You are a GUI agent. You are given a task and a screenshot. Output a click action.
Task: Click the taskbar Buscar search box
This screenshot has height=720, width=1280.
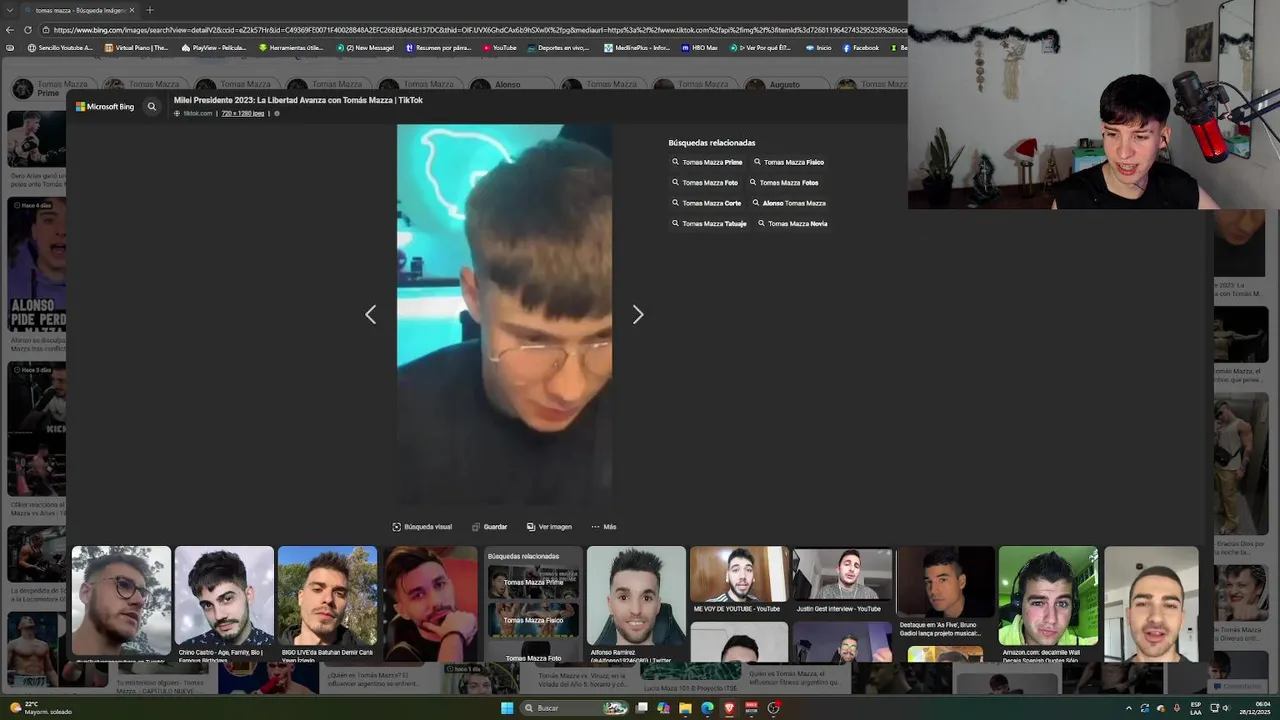[575, 708]
